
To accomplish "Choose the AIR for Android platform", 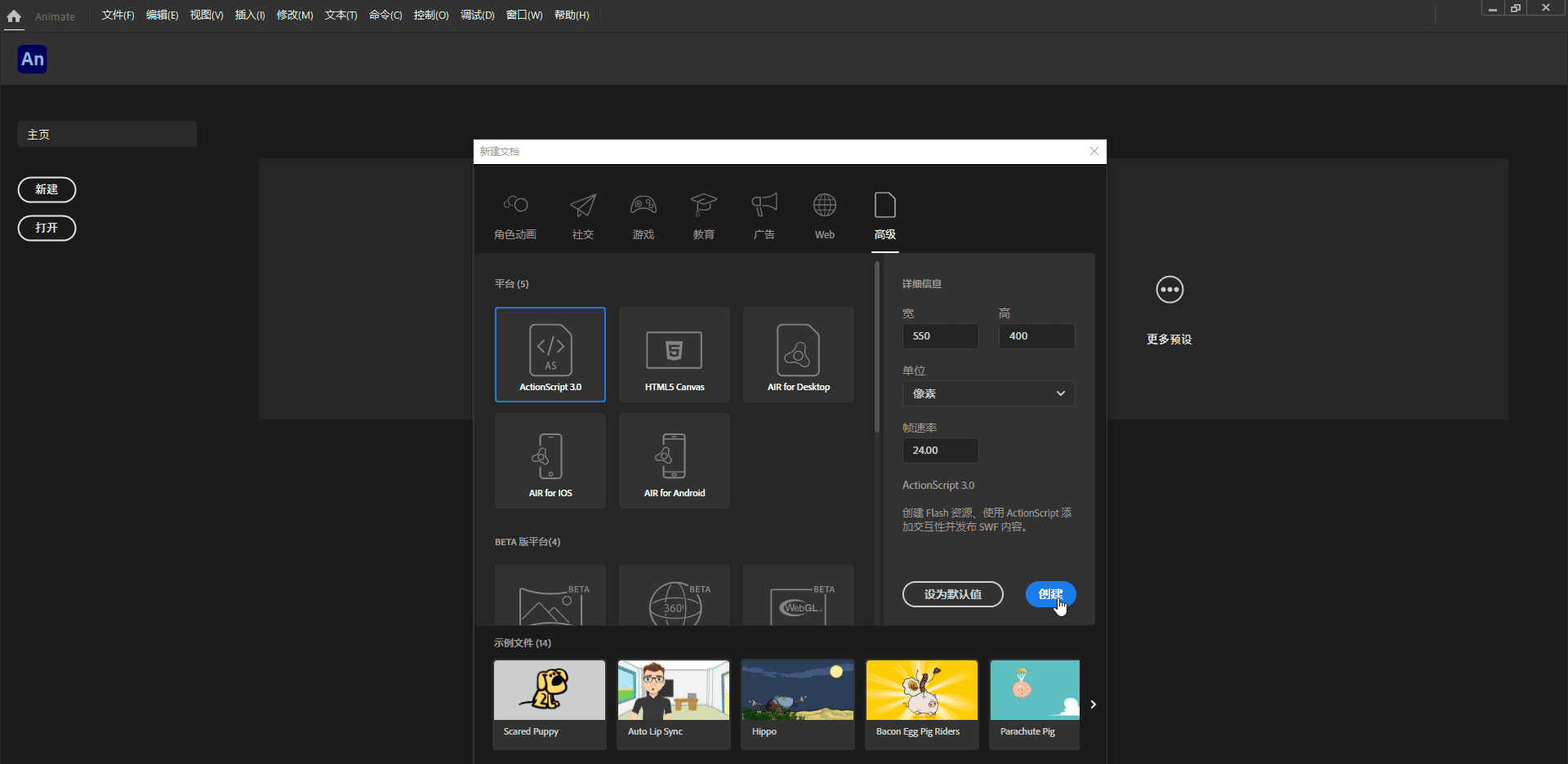I will 675,460.
